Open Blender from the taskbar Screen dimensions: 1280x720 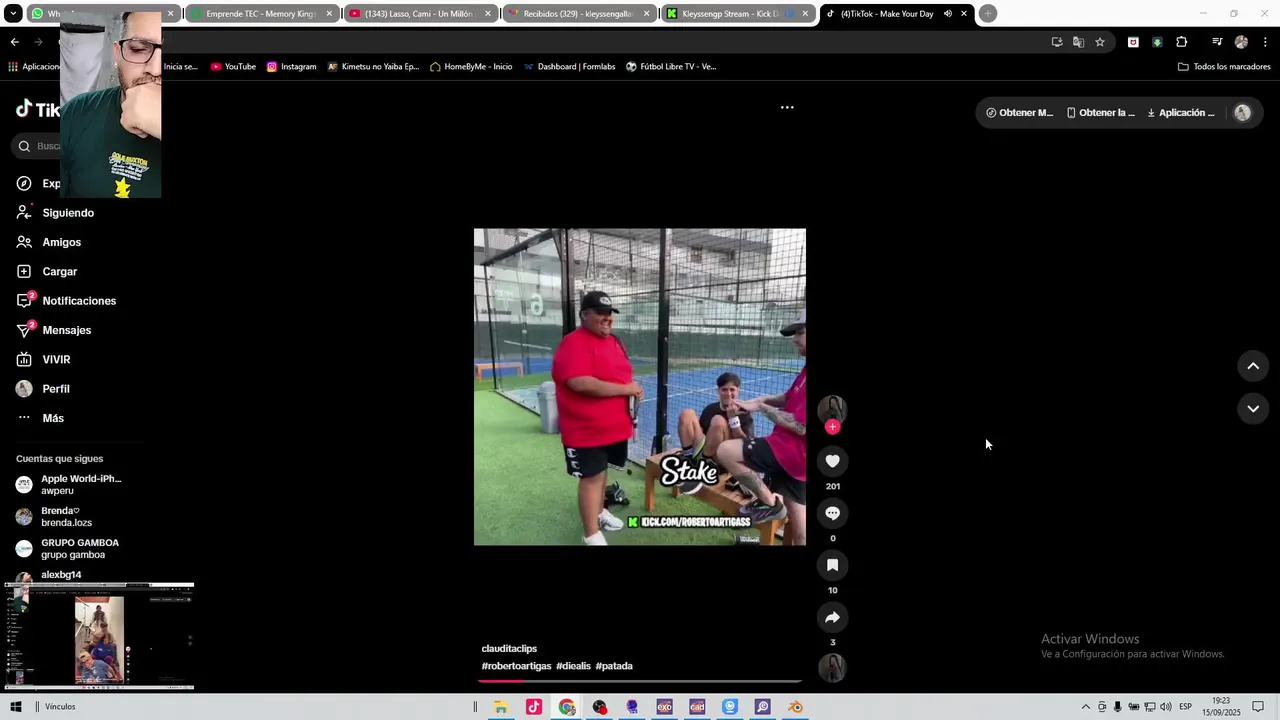coord(795,707)
